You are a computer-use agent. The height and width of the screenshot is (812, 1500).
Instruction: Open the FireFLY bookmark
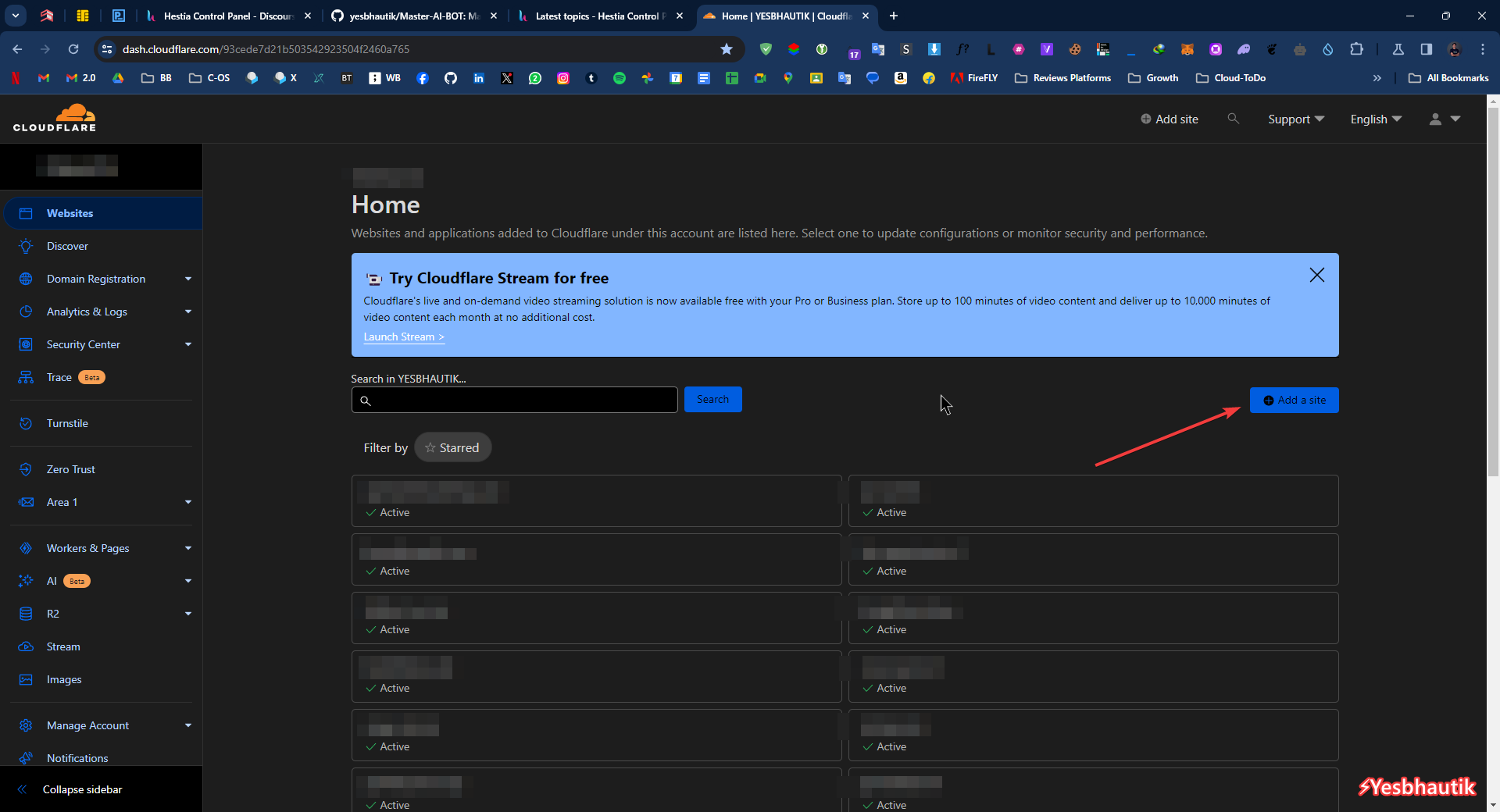[x=974, y=78]
